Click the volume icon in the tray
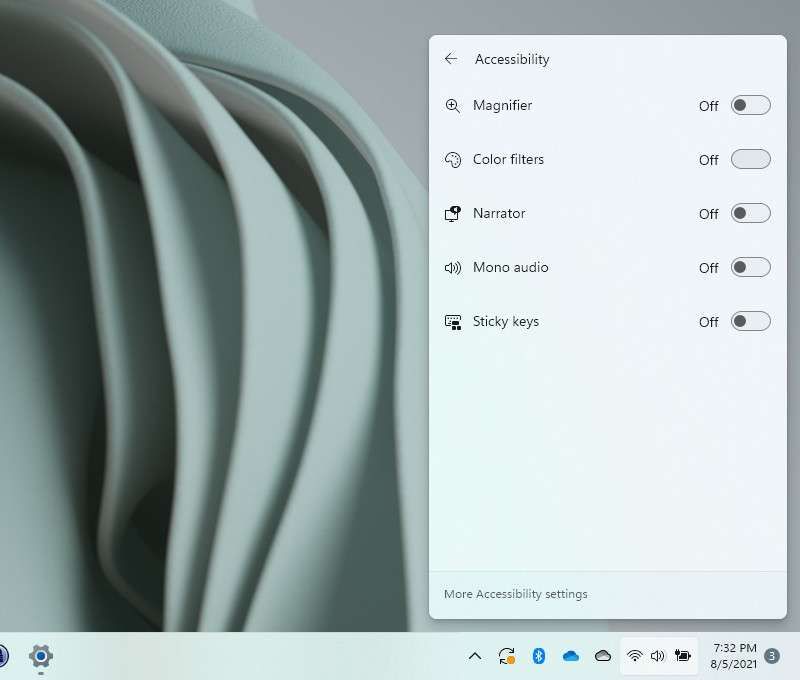The height and width of the screenshot is (680, 800). pos(658,656)
